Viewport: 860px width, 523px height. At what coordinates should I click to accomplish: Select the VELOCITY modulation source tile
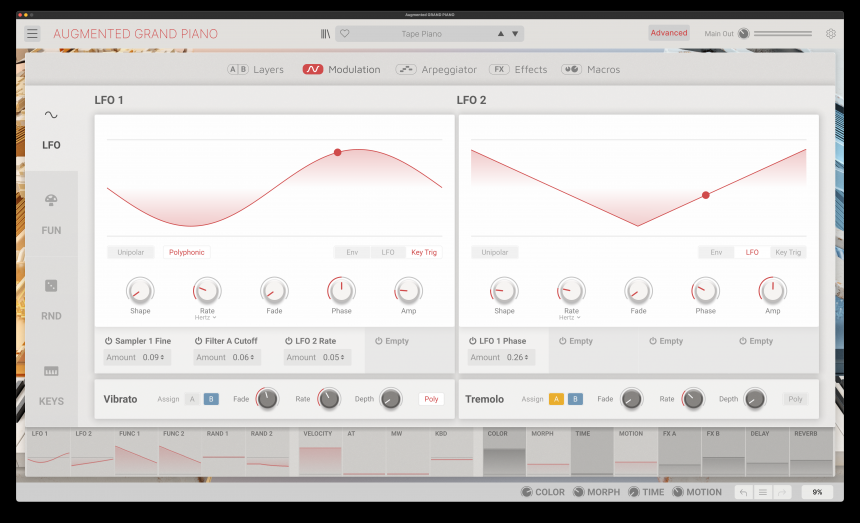click(320, 452)
